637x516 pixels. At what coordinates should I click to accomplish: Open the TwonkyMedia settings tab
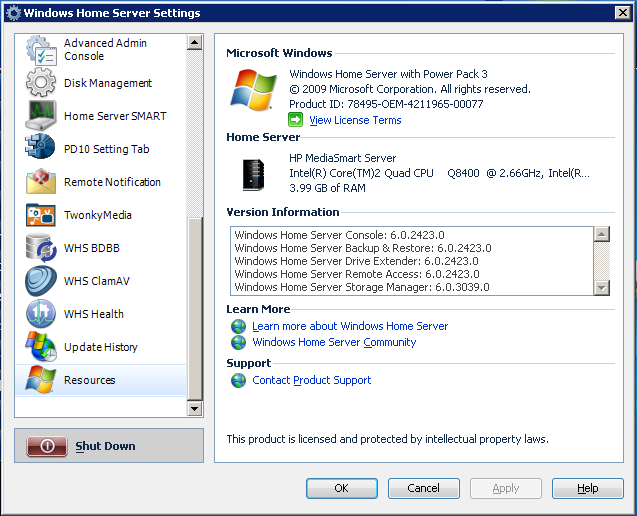tap(101, 215)
